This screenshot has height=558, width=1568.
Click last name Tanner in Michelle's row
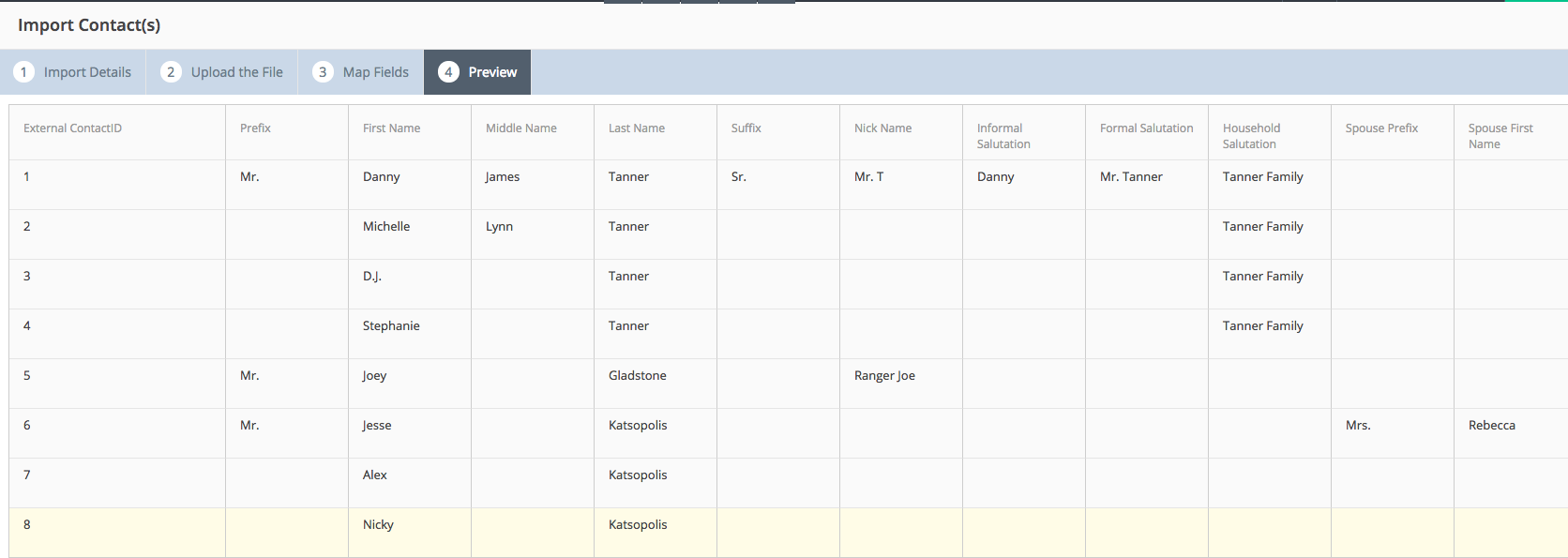pos(628,227)
